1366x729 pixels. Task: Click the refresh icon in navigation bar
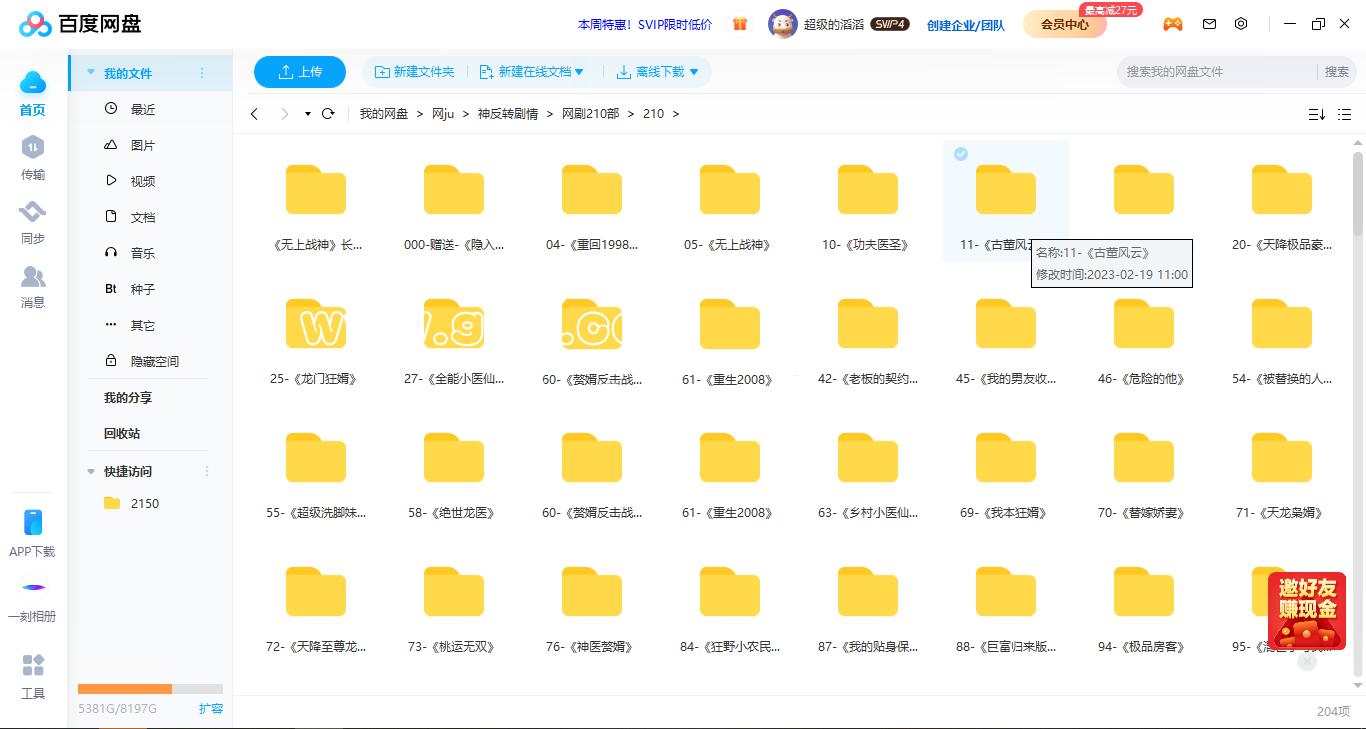(328, 114)
